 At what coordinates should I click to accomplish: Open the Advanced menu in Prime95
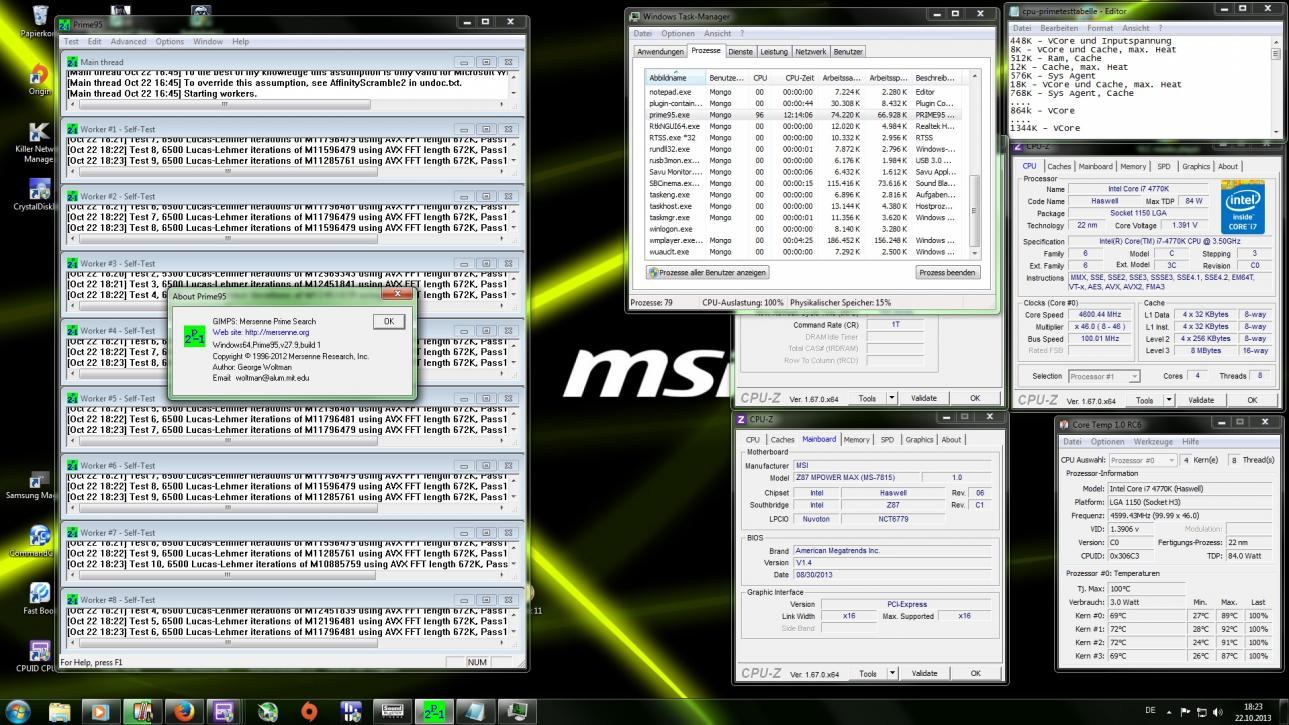pyautogui.click(x=128, y=42)
